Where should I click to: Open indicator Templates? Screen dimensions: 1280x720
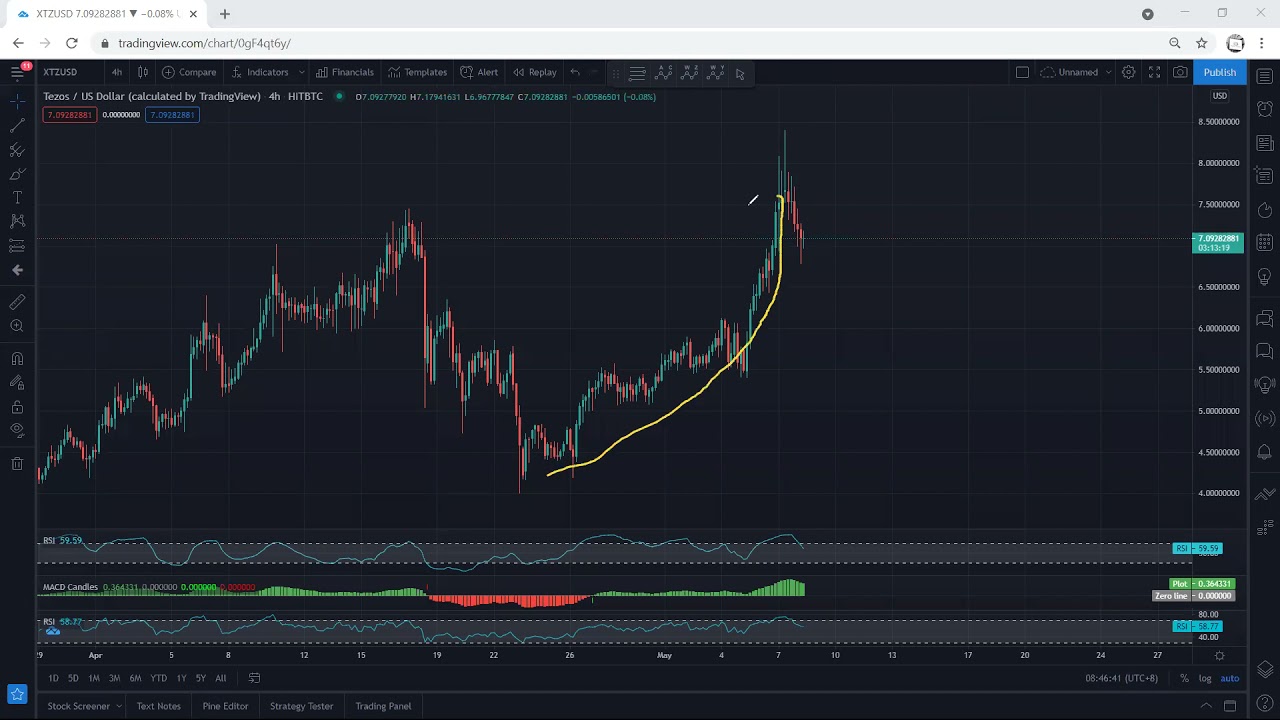(418, 72)
